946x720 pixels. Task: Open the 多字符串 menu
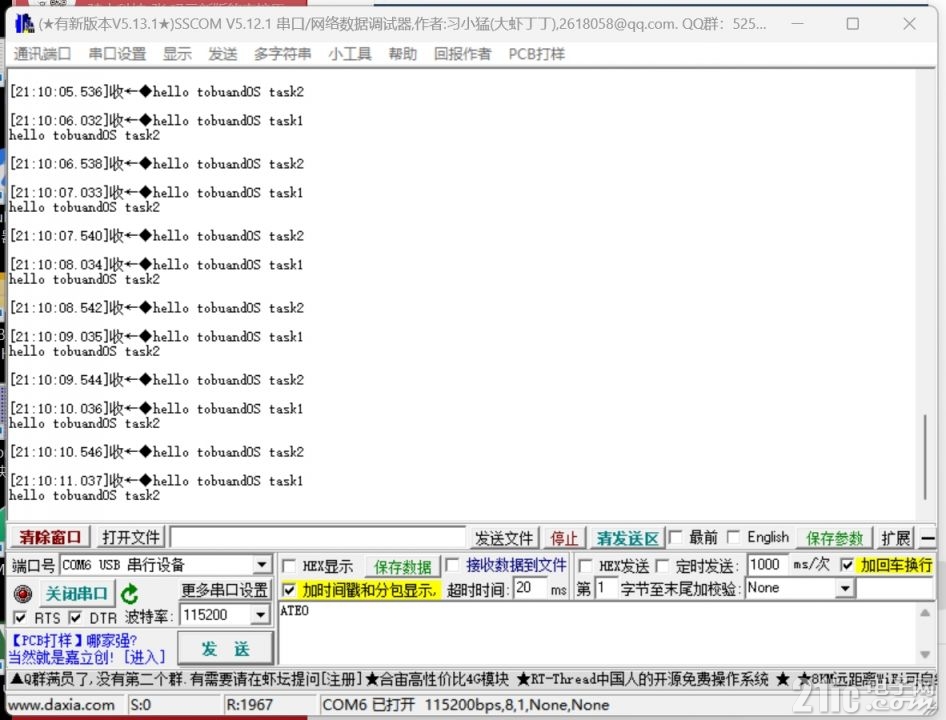pyautogui.click(x=282, y=54)
